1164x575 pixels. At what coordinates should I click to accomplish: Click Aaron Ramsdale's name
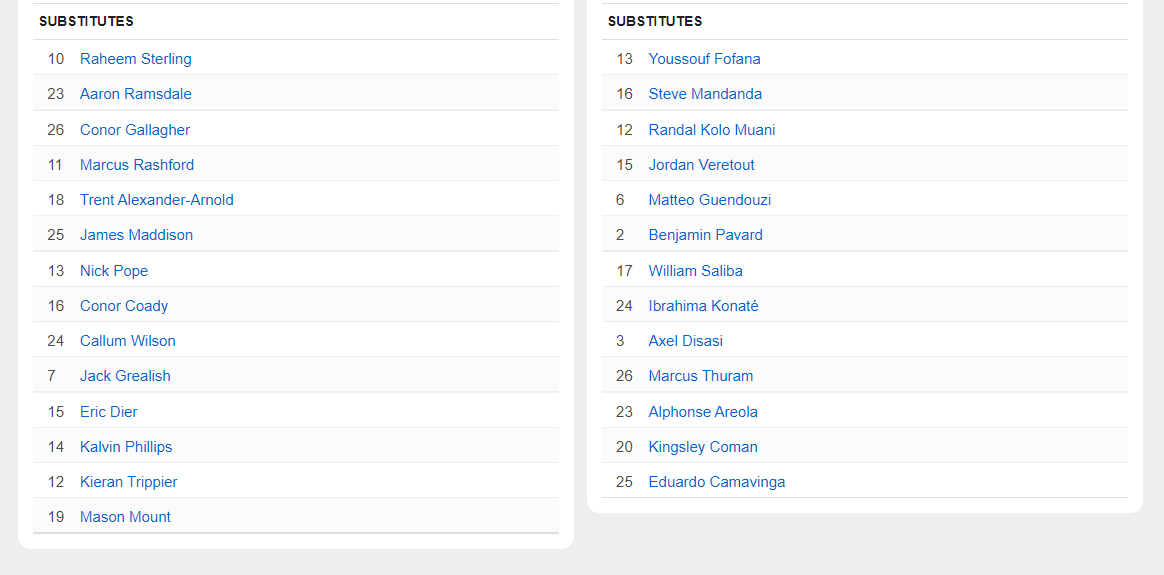135,94
